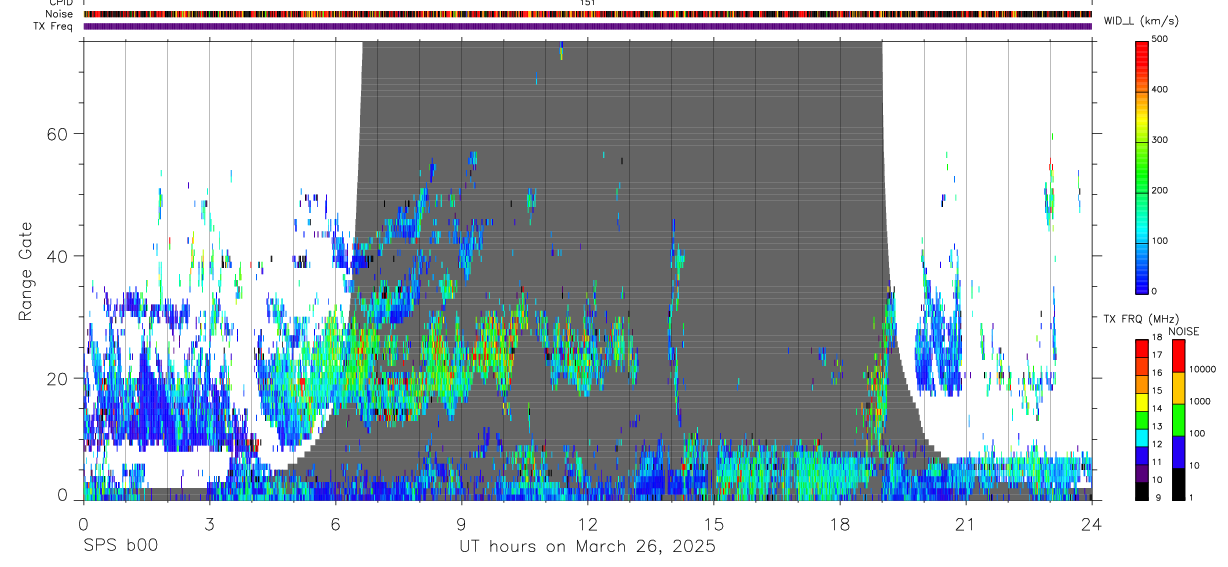Click the yellow segment of the NOISE color scale
This screenshot has height=567, width=1228.
point(1178,388)
